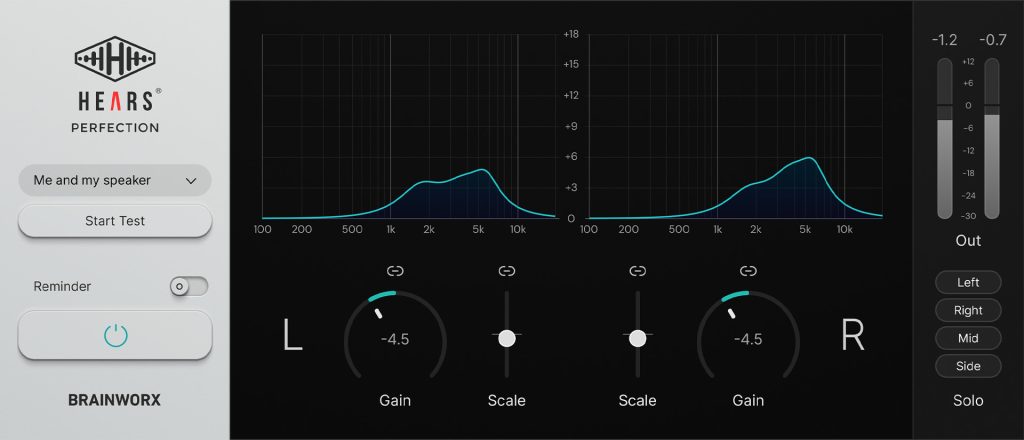Image resolution: width=1024 pixels, height=440 pixels.
Task: Click the Brainworx brand label
Action: coord(114,400)
